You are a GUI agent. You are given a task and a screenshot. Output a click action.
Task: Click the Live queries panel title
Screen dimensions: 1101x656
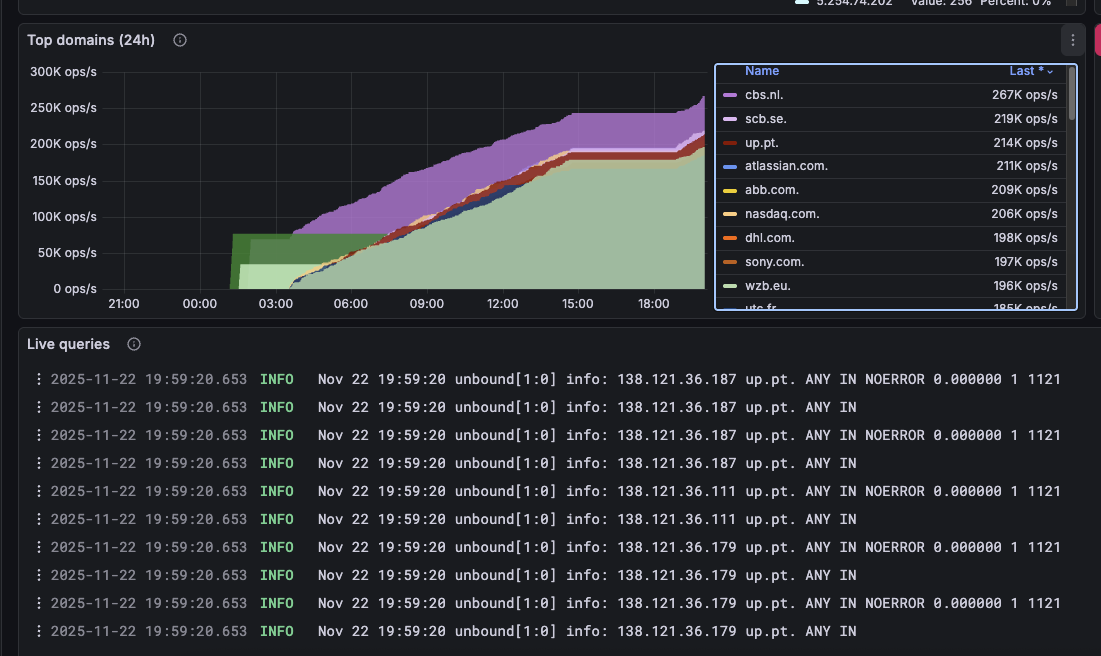tap(68, 344)
